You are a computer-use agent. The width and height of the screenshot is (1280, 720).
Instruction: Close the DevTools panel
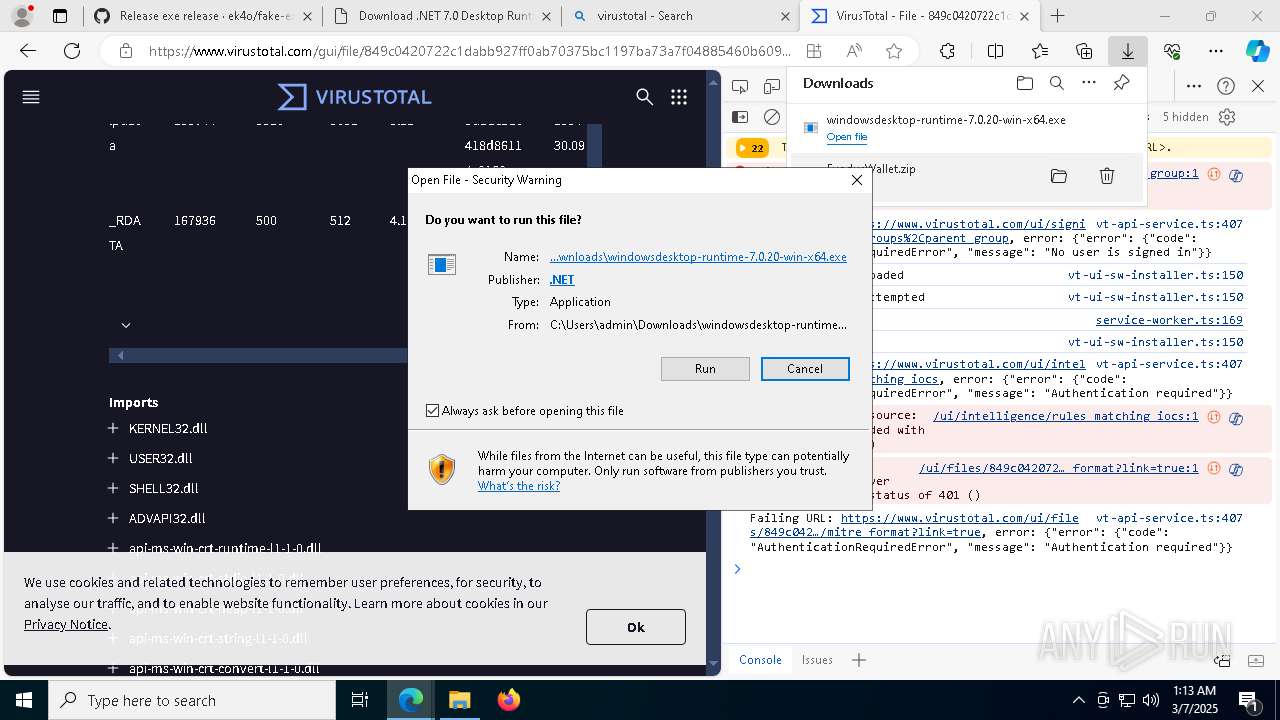[x=1258, y=87]
